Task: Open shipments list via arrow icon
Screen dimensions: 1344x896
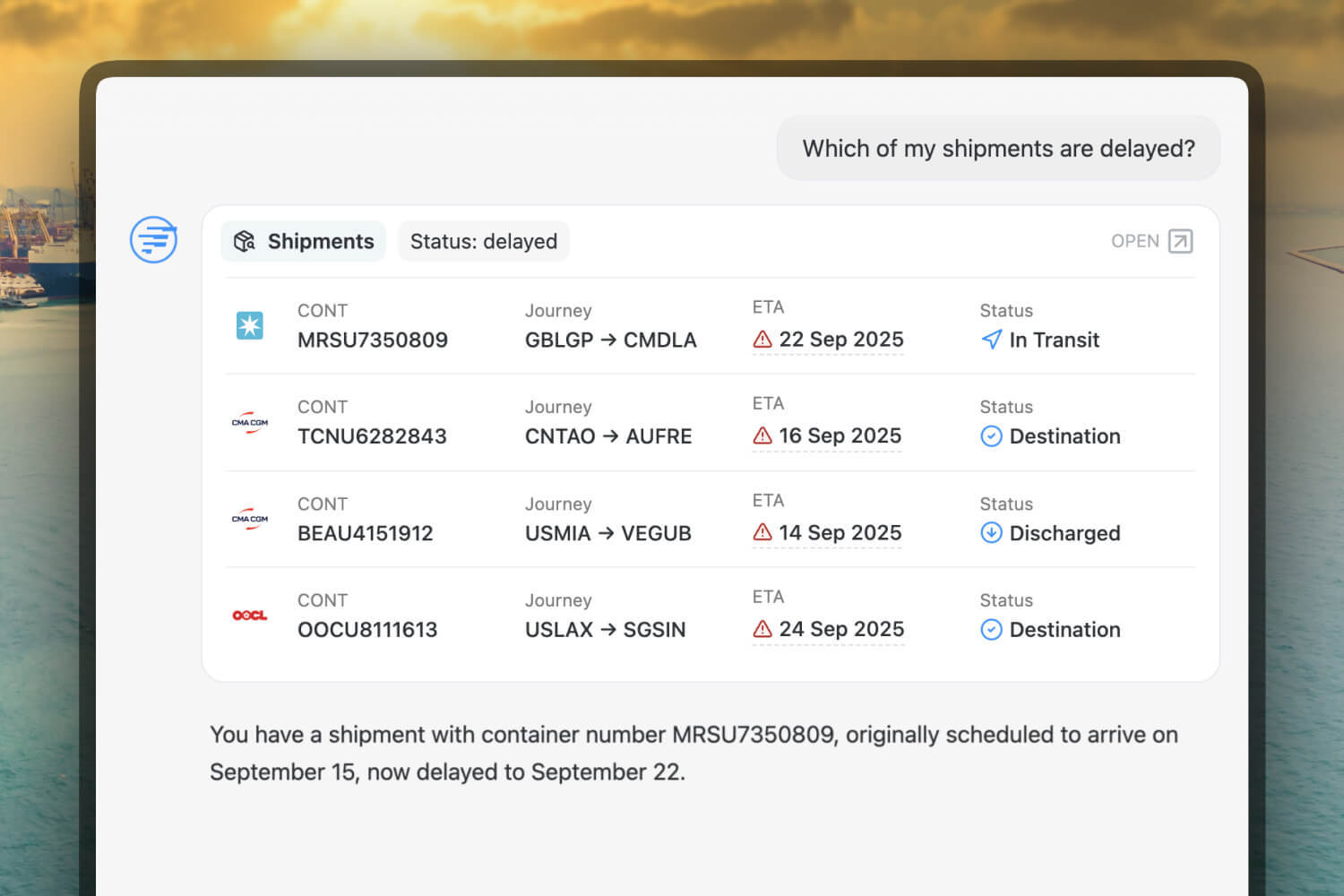Action: point(1181,241)
